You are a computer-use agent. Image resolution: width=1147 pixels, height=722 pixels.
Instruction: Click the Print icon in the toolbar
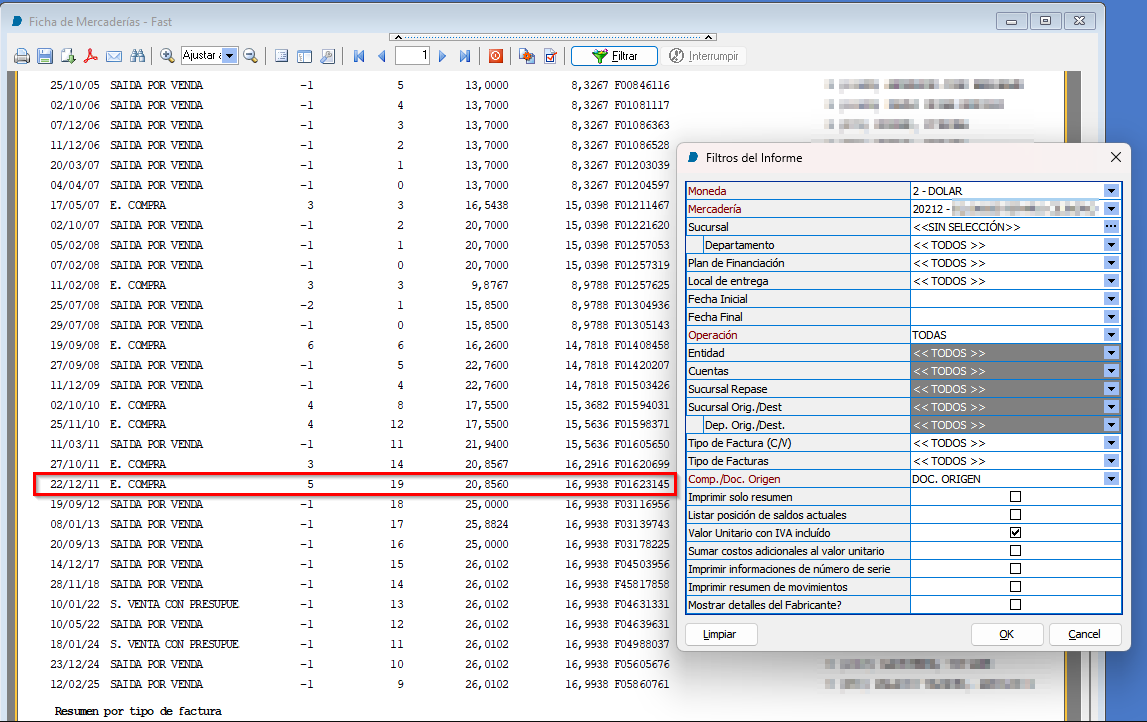pyautogui.click(x=22, y=56)
